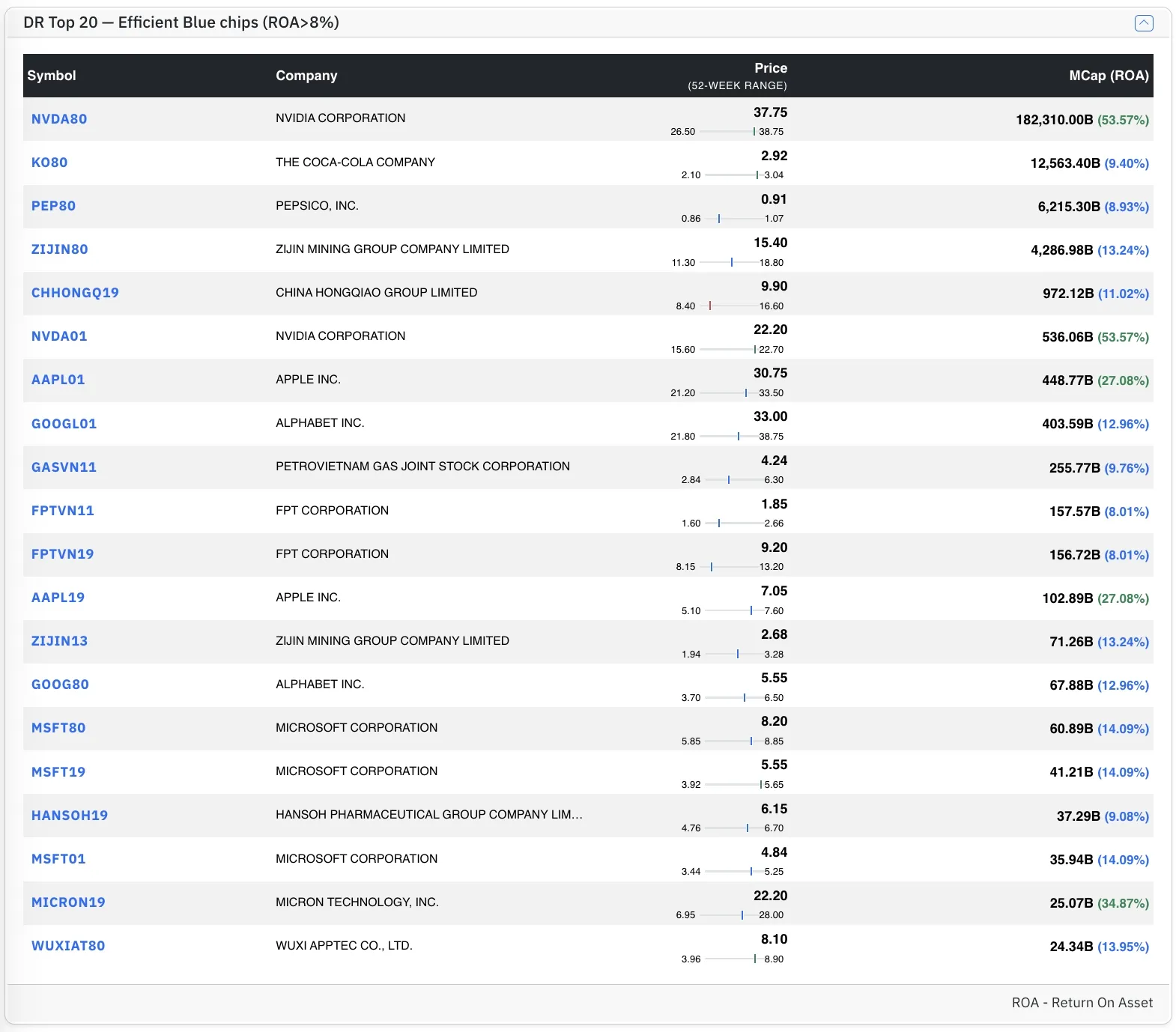Click MICRON TECHNOLOGY, INC. name
The height and width of the screenshot is (1032, 1176).
357,902
